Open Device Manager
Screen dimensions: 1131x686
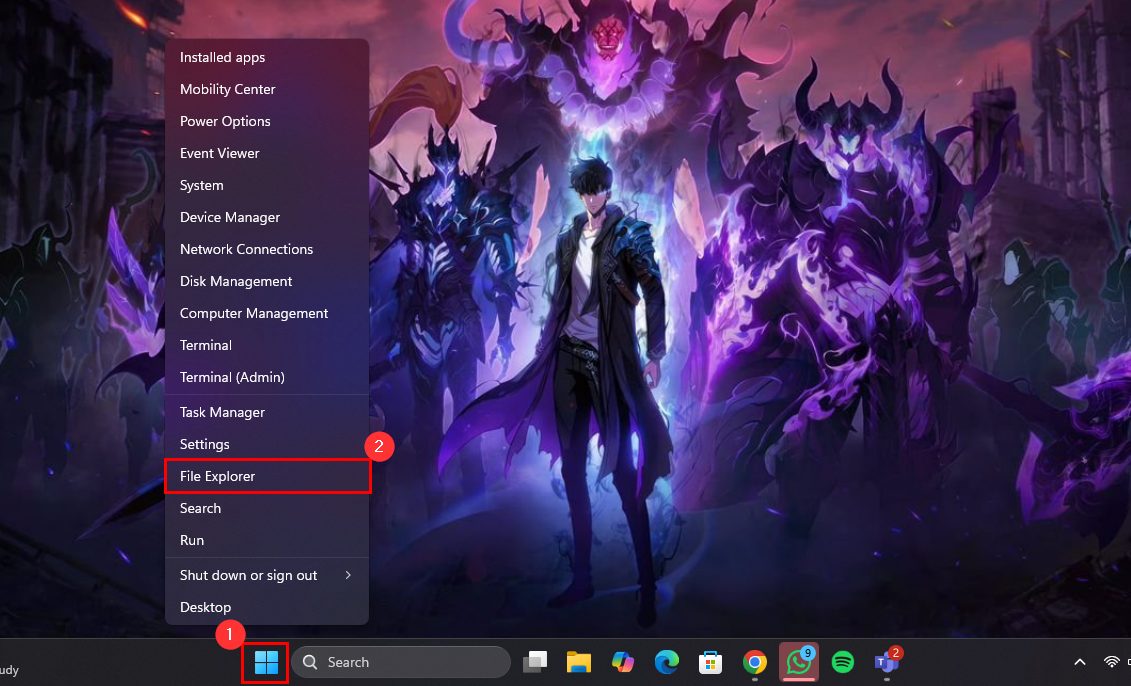point(267,217)
